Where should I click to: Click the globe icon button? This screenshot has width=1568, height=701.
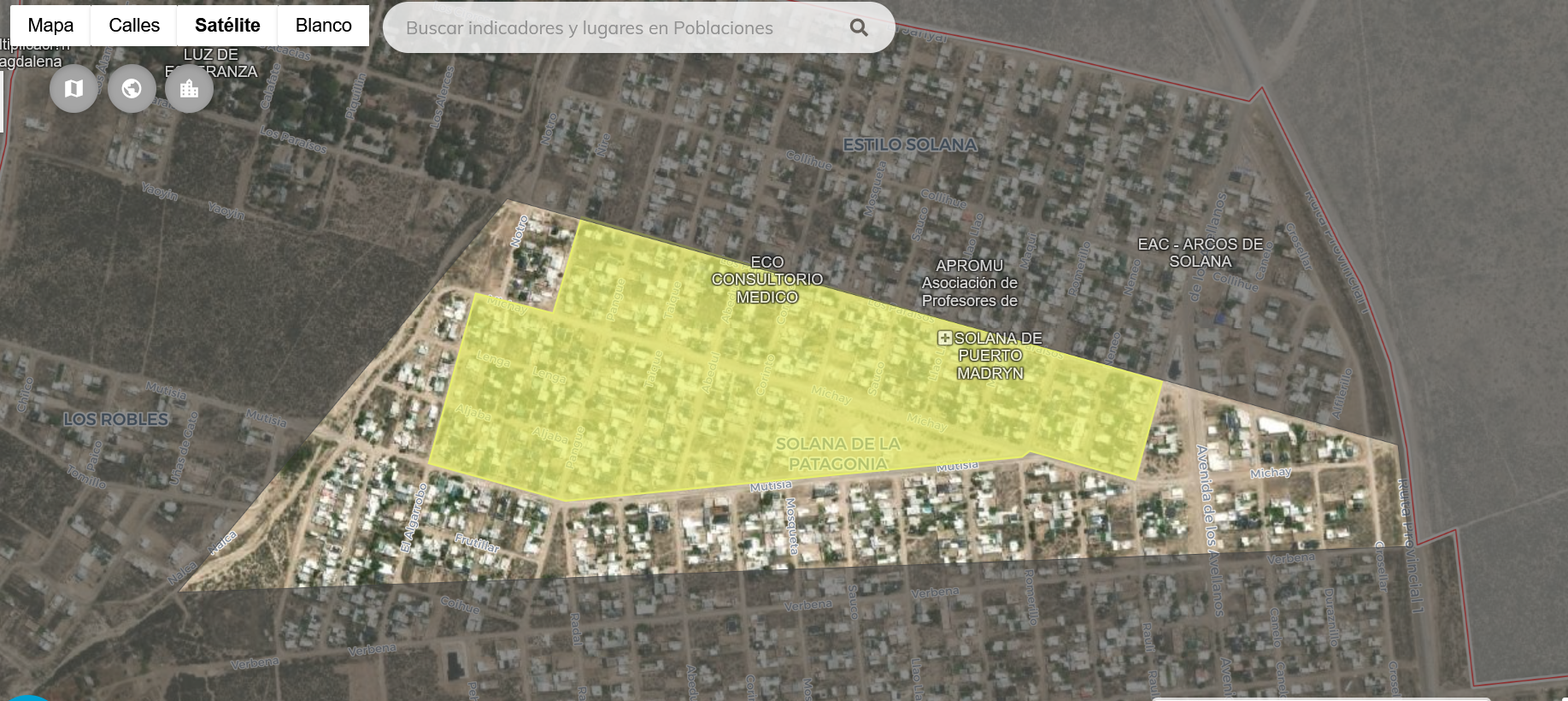click(x=132, y=88)
